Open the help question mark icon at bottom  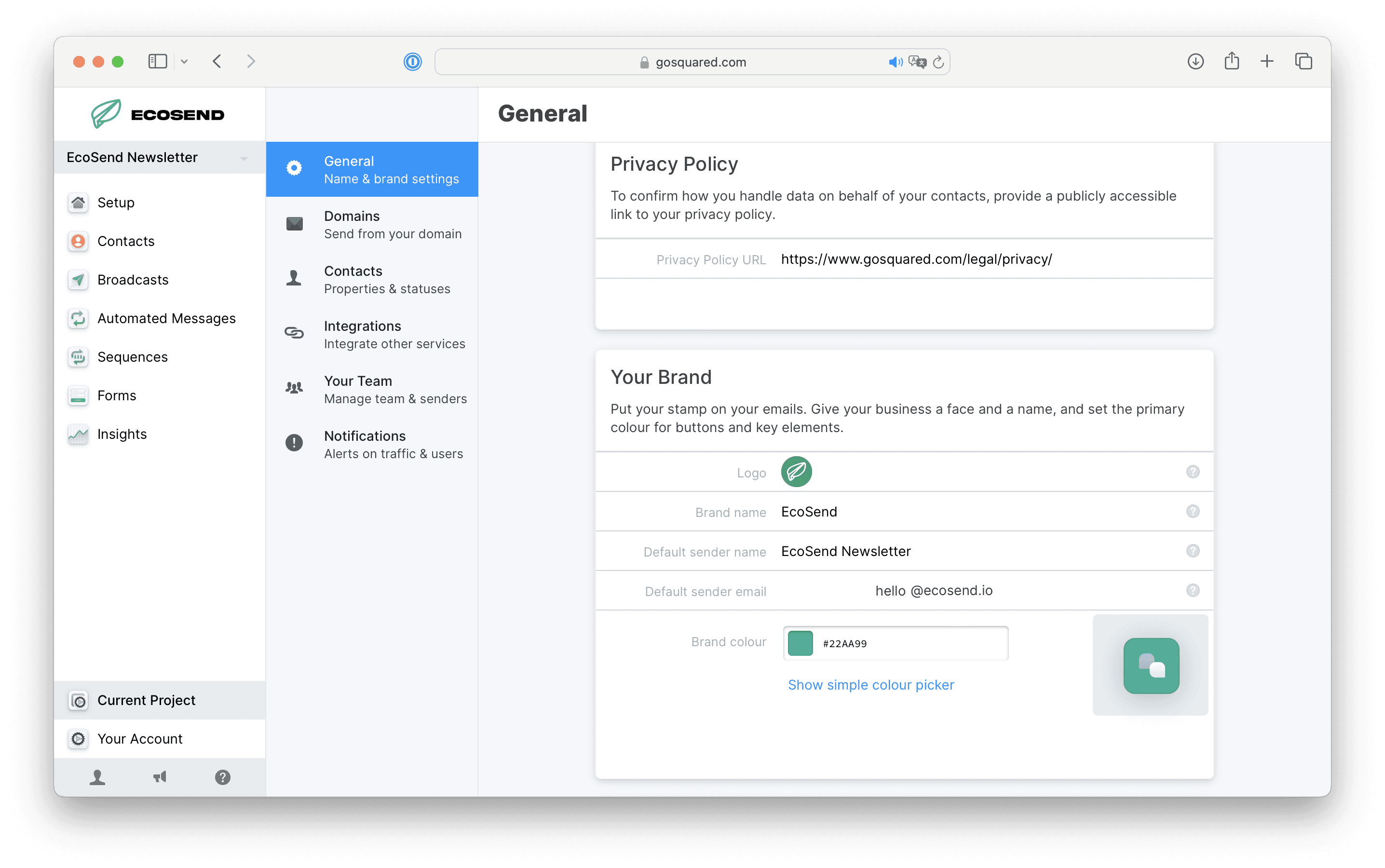[x=223, y=777]
